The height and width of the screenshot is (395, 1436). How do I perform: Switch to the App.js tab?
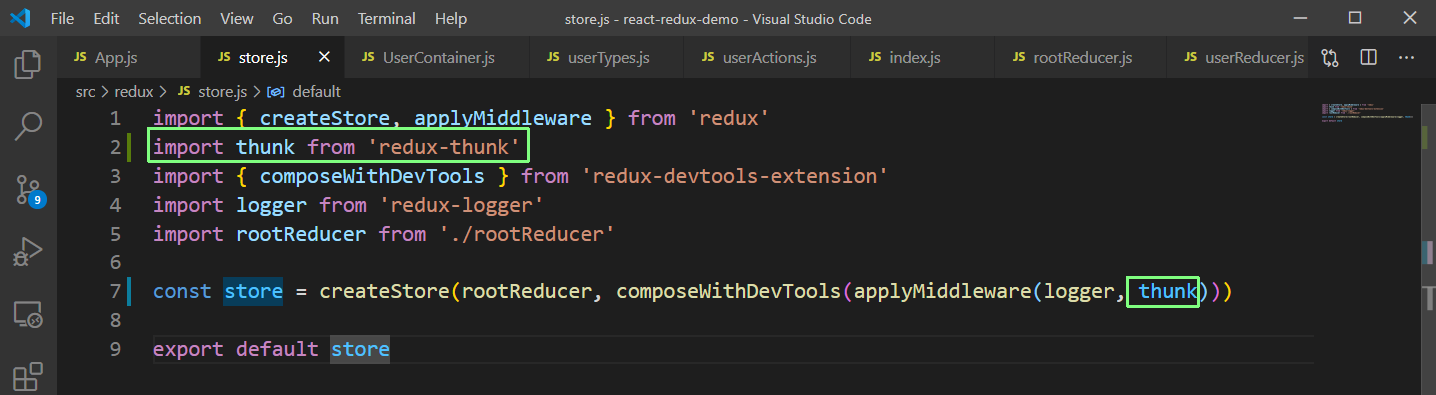[128, 58]
